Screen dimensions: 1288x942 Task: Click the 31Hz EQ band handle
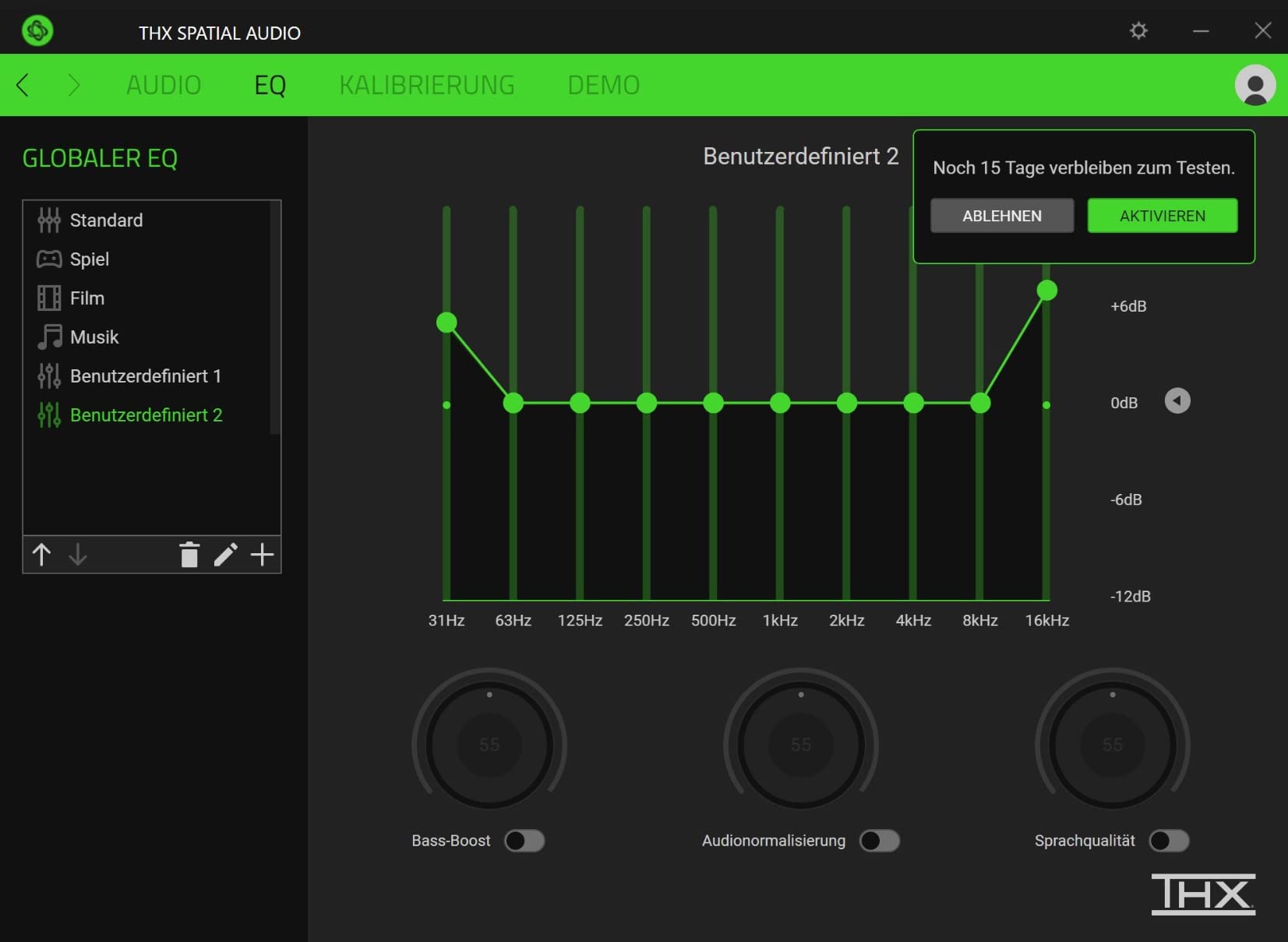click(446, 323)
